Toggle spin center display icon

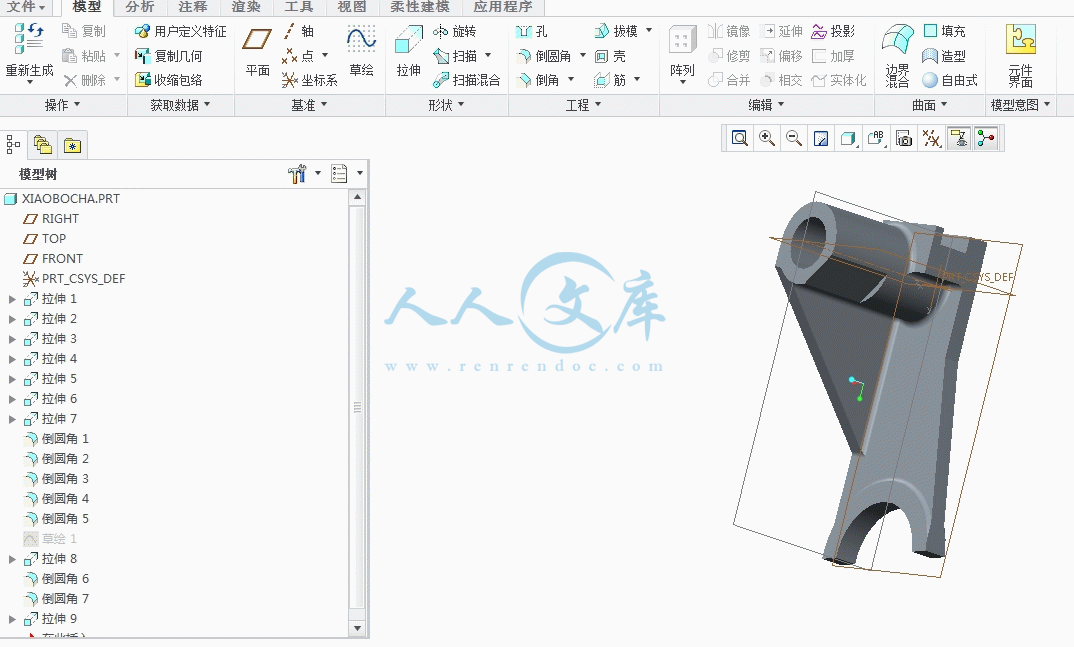986,139
